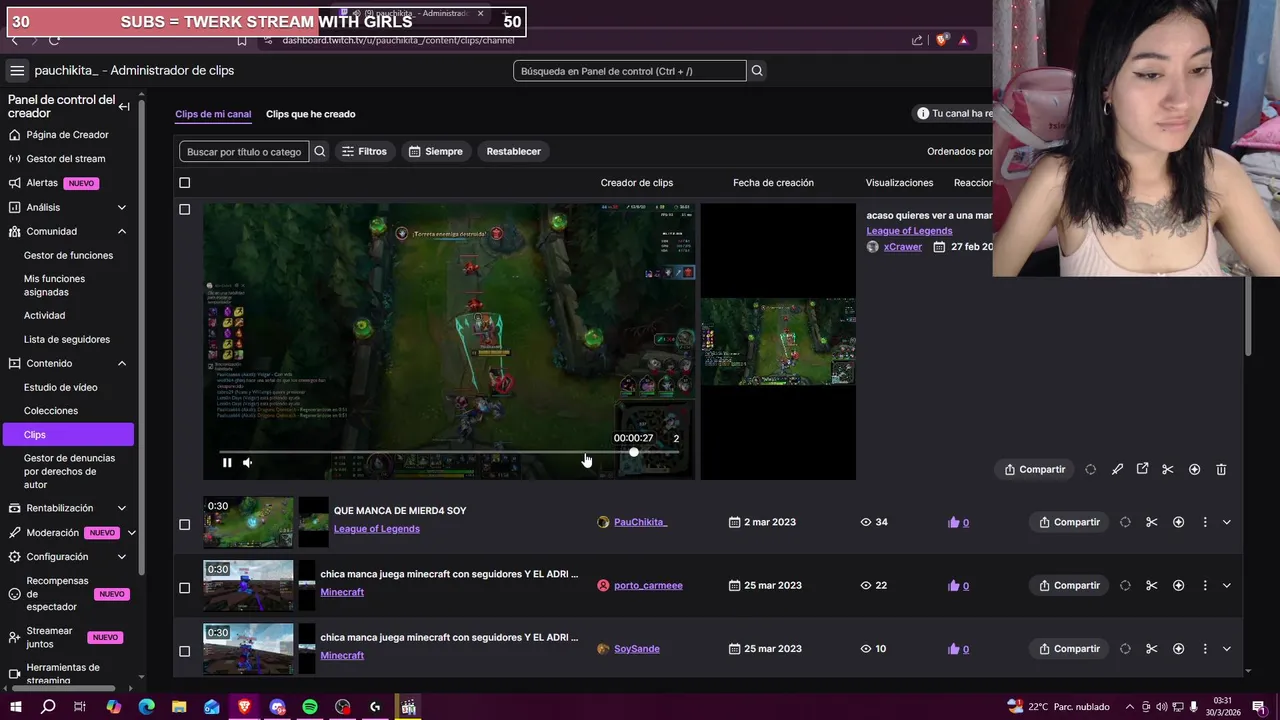Image resolution: width=1280 pixels, height=720 pixels.
Task: Click the star-circle icon for SoySande's clip
Action: [x=1178, y=648]
